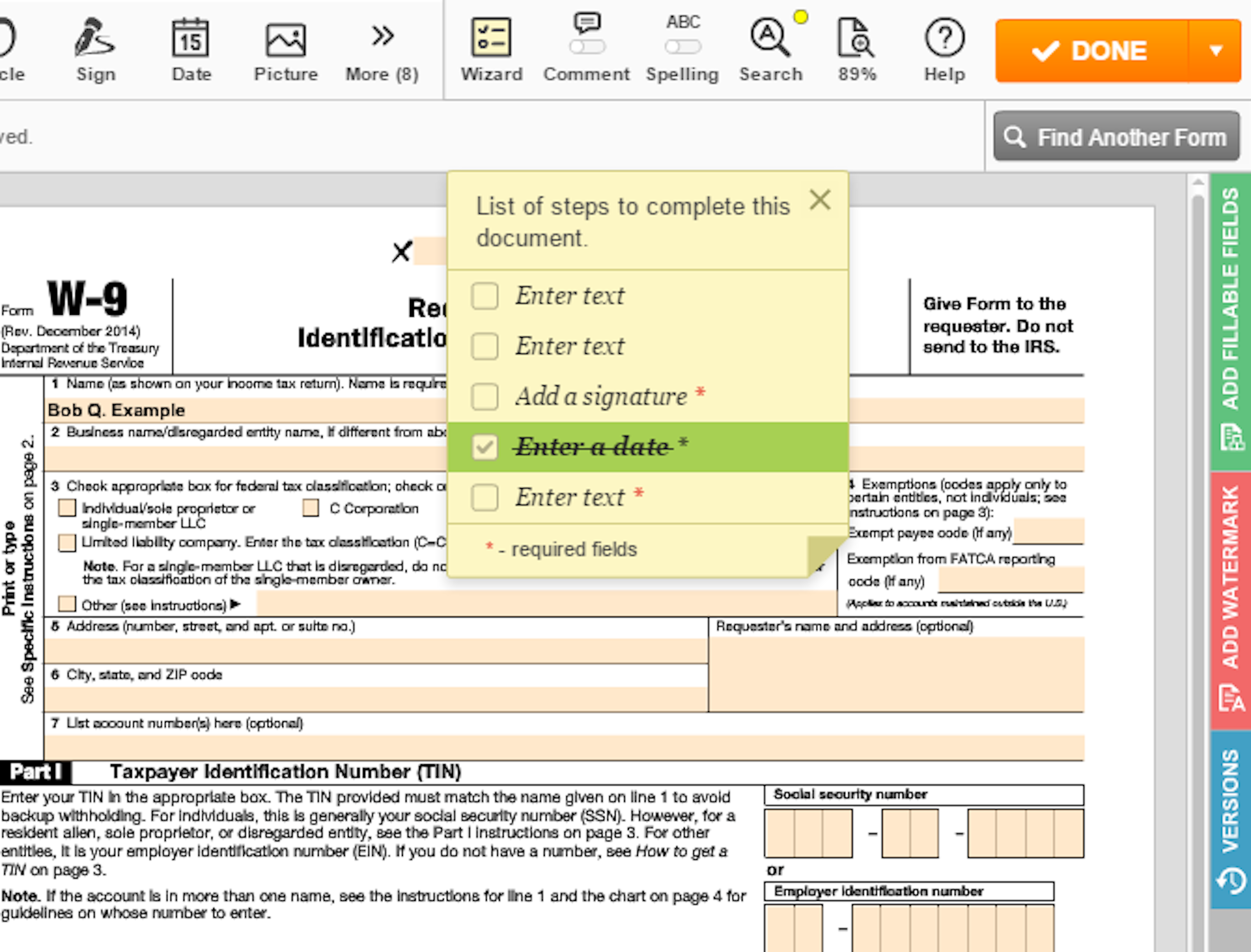Screen dimensions: 1251x952
Task: Expand the More (8) tools chevron
Action: (383, 36)
